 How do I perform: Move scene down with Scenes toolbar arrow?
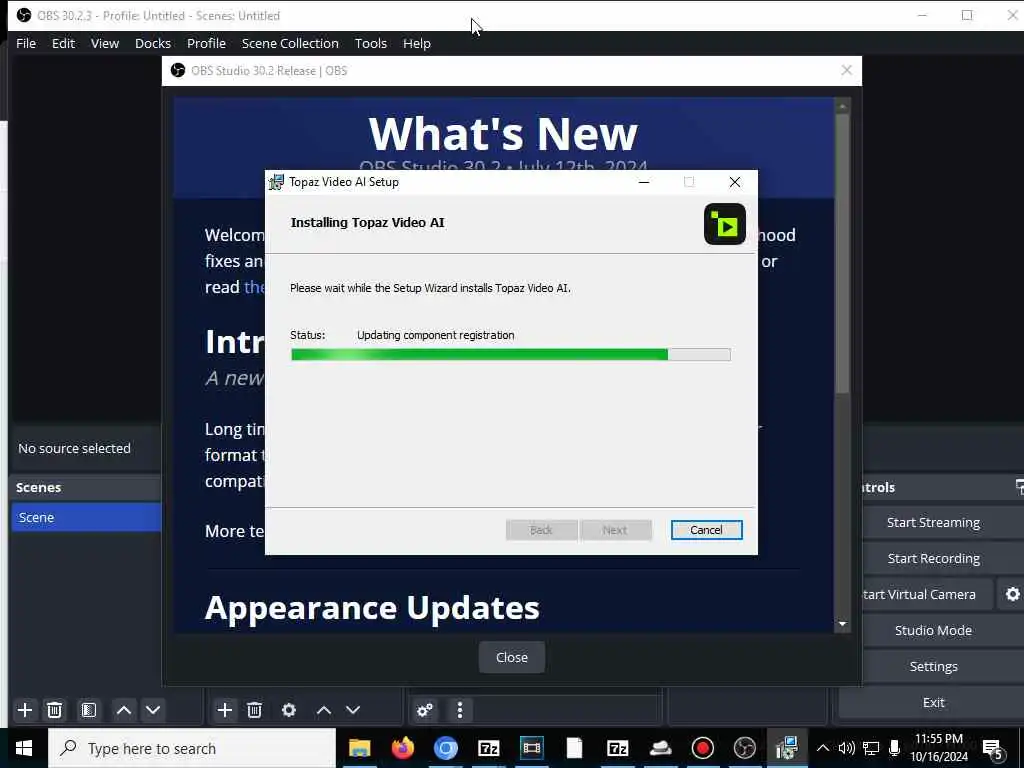click(x=153, y=710)
